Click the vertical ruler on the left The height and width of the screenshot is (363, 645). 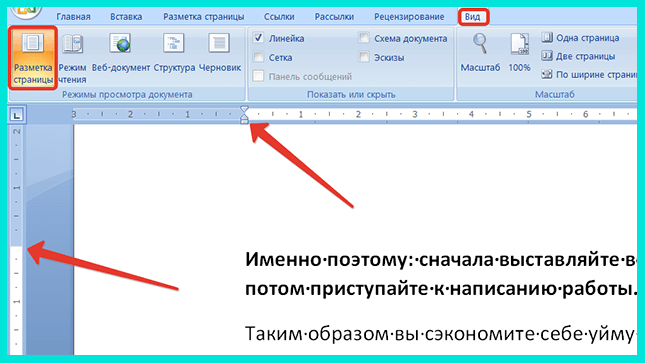pyautogui.click(x=16, y=239)
